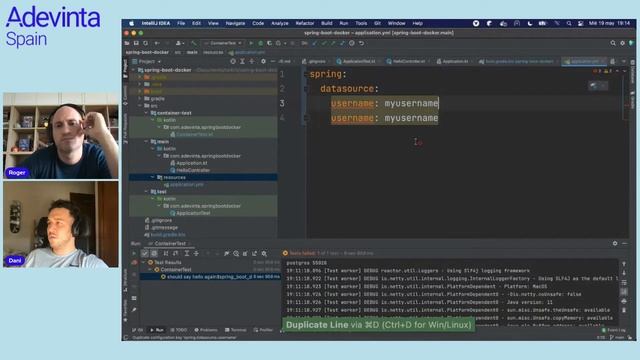Open the Event Log button
This screenshot has height=360, width=640.
click(x=614, y=330)
